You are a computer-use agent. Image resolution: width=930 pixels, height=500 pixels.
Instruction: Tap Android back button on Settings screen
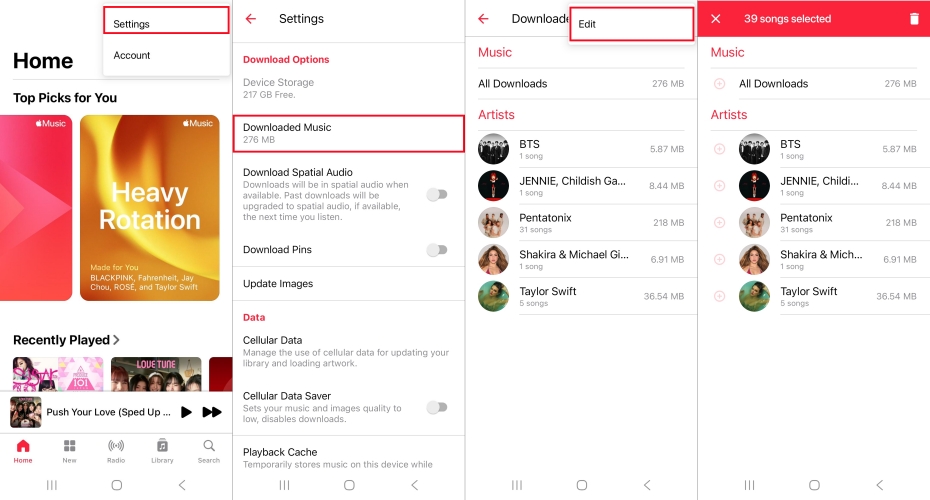[x=415, y=485]
